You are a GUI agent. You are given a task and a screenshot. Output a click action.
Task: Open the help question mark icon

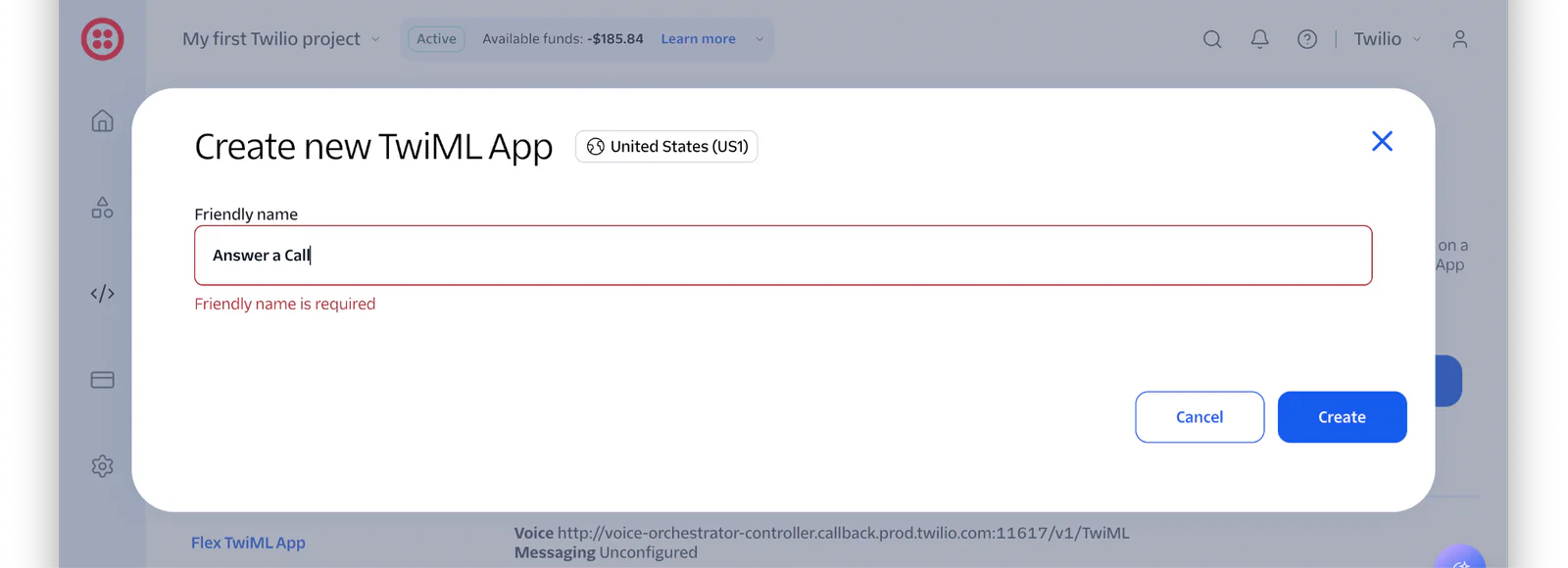1307,39
